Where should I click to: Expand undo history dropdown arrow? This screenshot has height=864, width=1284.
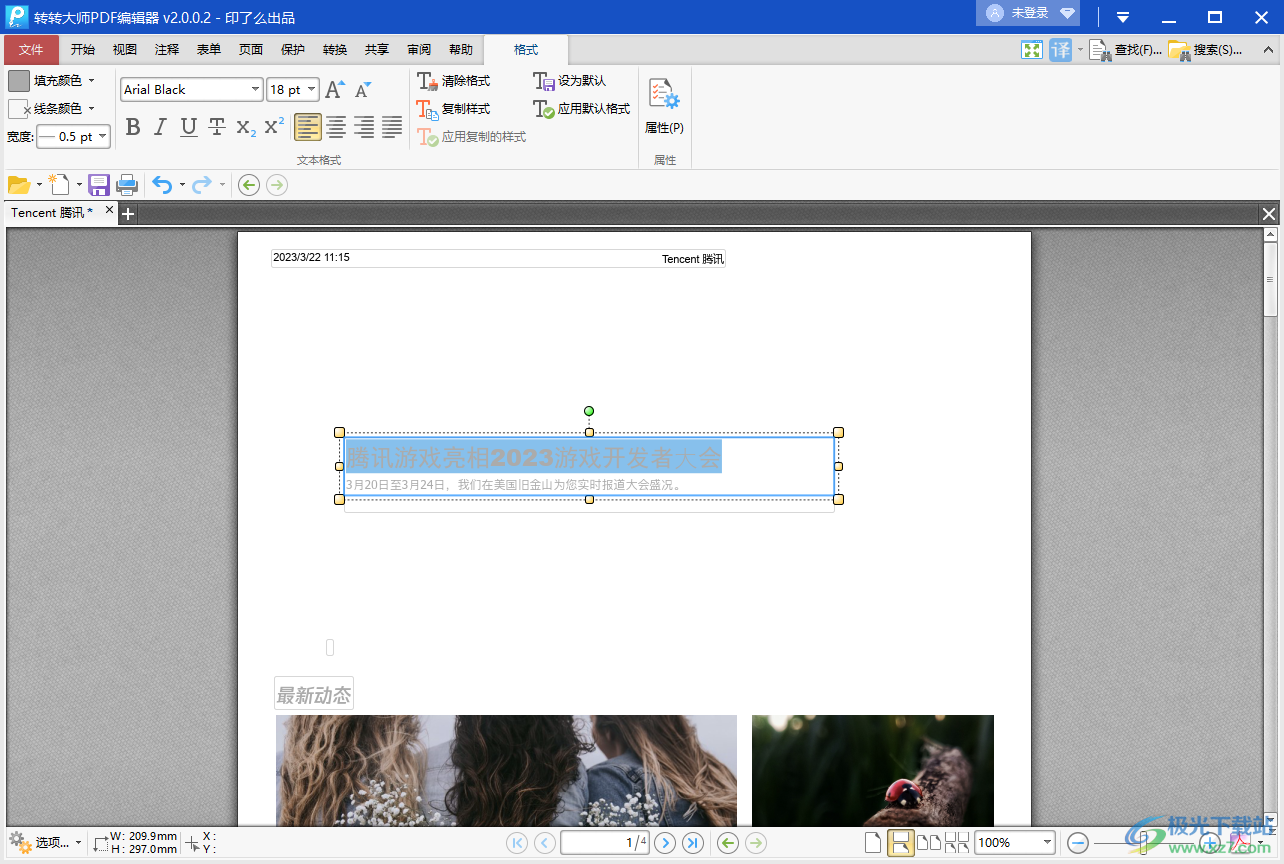pos(182,185)
